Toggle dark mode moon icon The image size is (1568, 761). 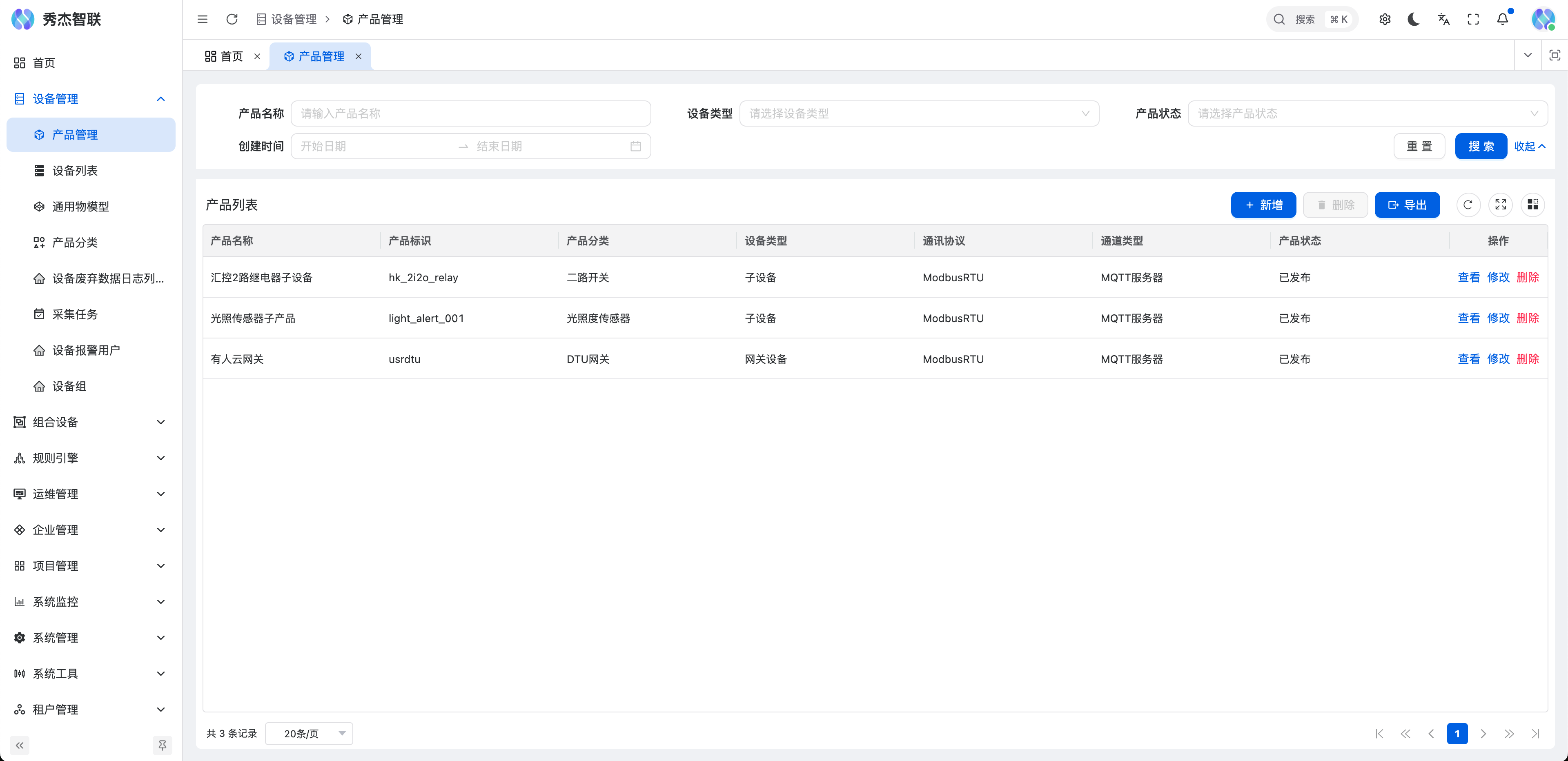click(1413, 20)
